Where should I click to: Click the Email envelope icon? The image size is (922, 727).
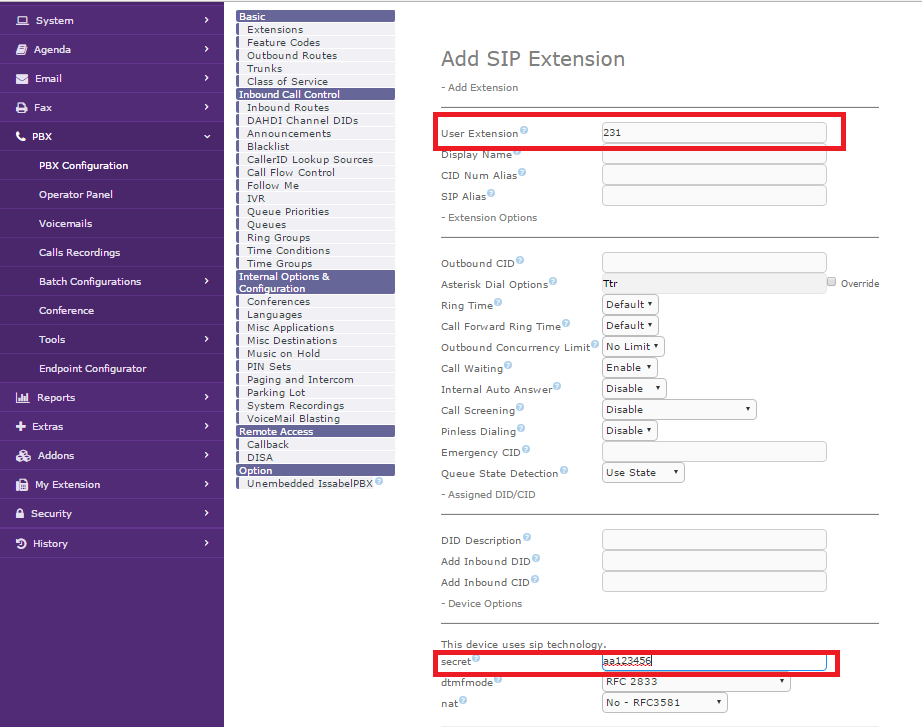(22, 78)
